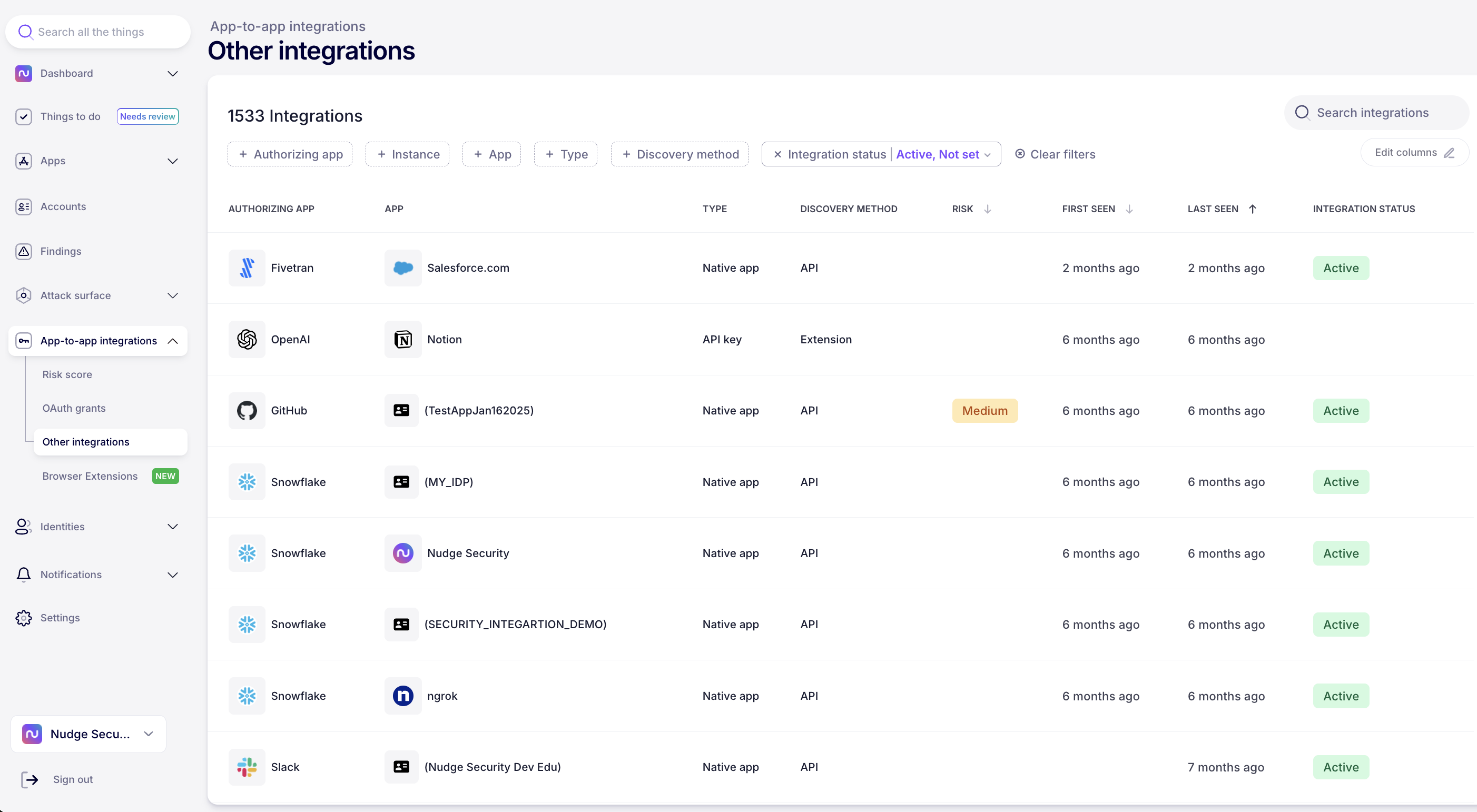The height and width of the screenshot is (812, 1477).
Task: Click the Salesforce.com cloud icon
Action: (402, 268)
